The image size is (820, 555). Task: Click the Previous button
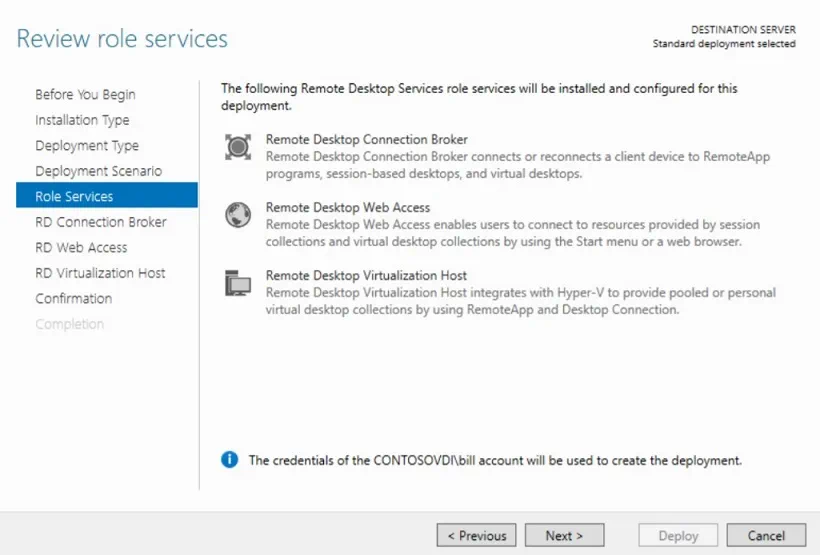pos(477,535)
